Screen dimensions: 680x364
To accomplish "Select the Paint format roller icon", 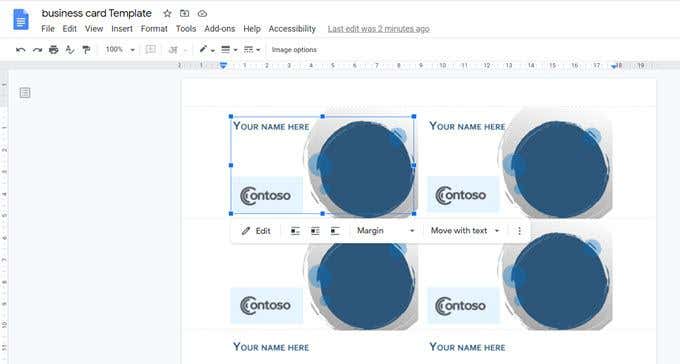I will 86,49.
